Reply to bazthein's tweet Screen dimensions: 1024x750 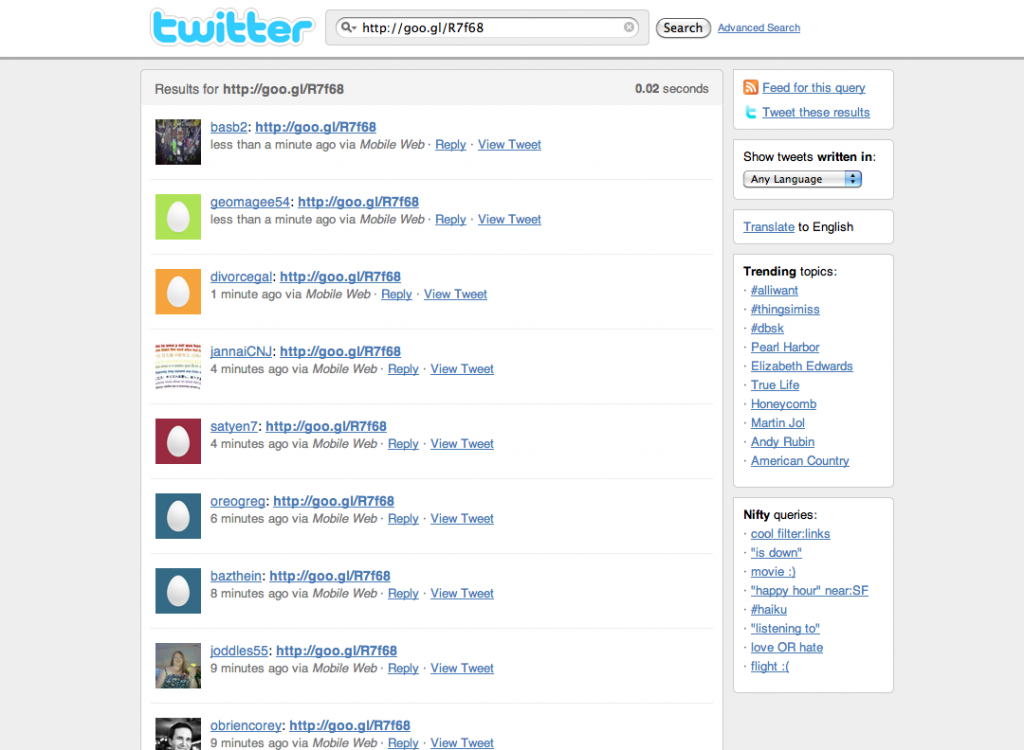[403, 593]
